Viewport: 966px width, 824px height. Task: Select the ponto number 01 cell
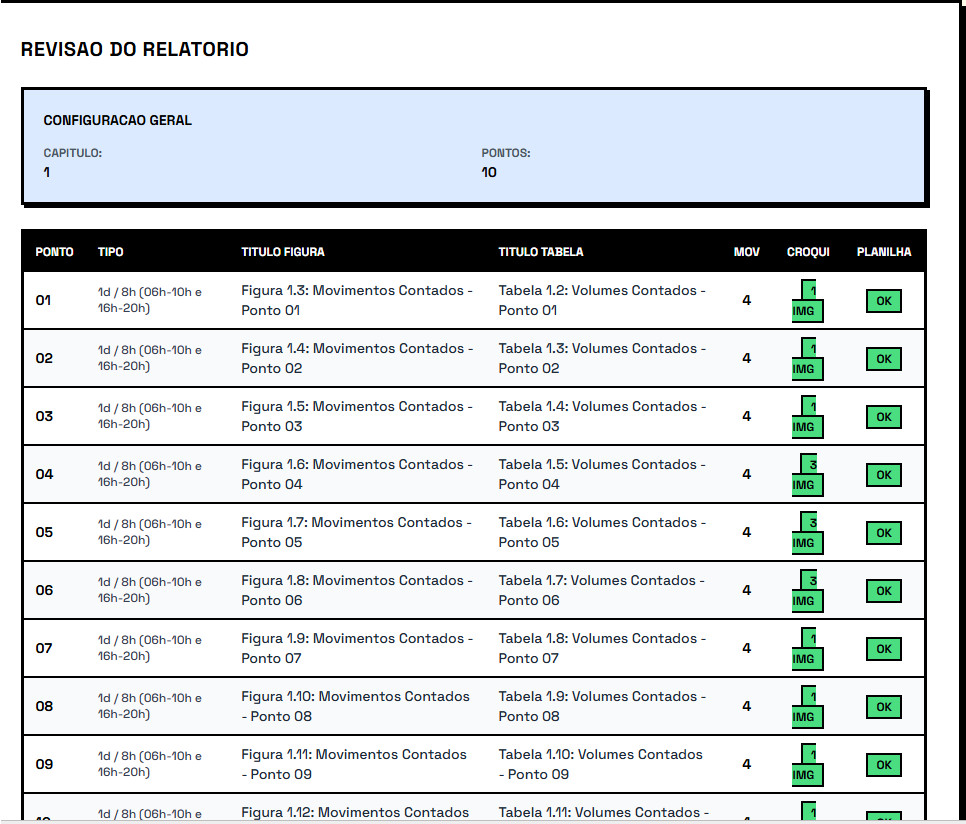coord(43,301)
